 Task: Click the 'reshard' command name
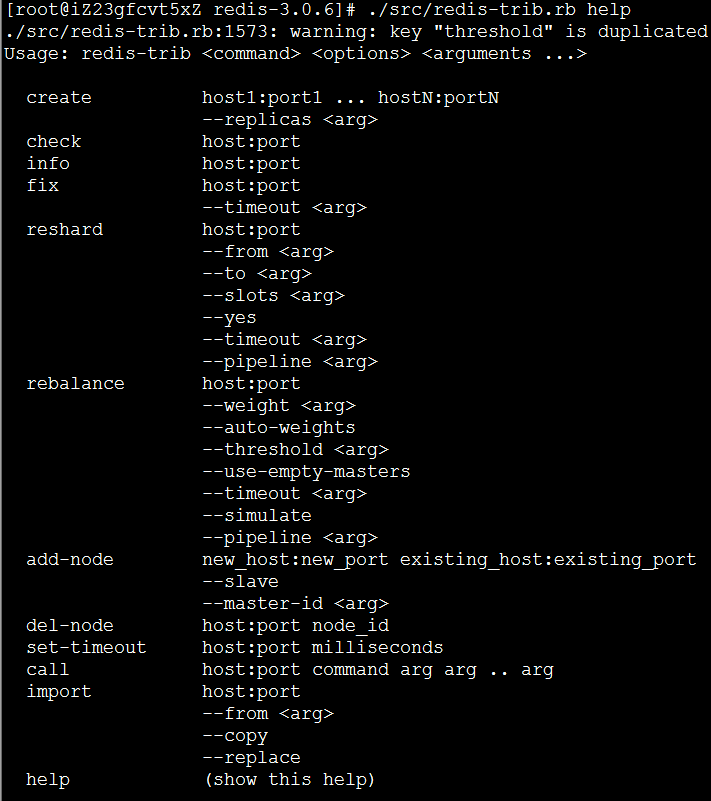click(x=64, y=230)
